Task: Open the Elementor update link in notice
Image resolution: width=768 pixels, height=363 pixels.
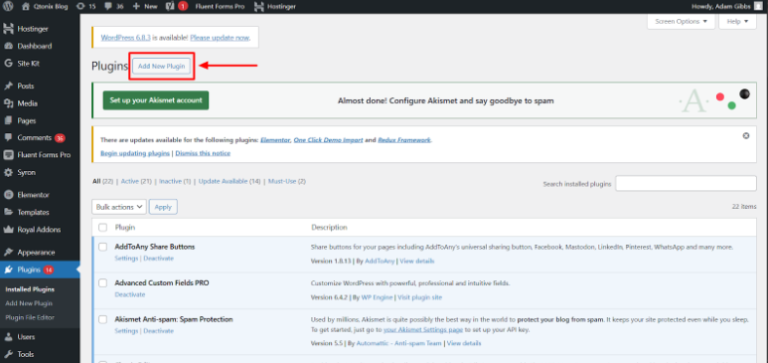Action: [275, 140]
